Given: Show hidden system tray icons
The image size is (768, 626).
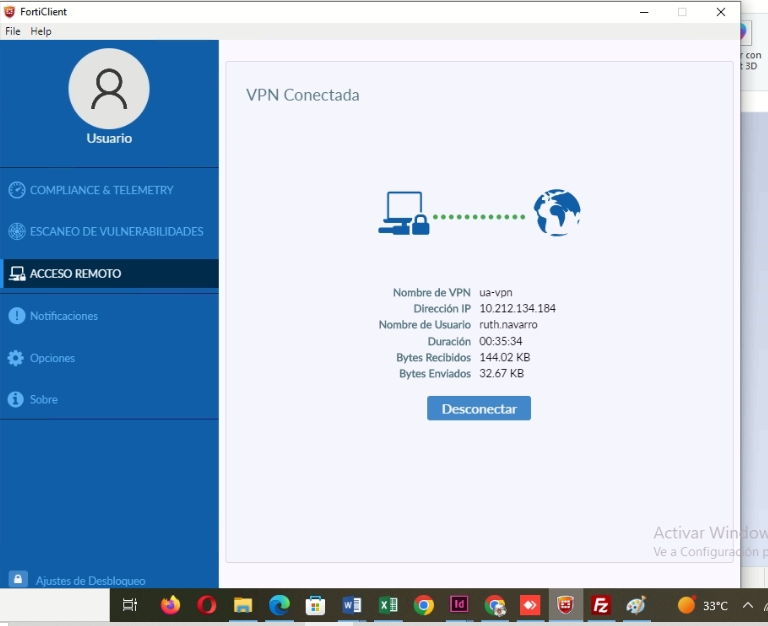Looking at the screenshot, I should point(748,605).
